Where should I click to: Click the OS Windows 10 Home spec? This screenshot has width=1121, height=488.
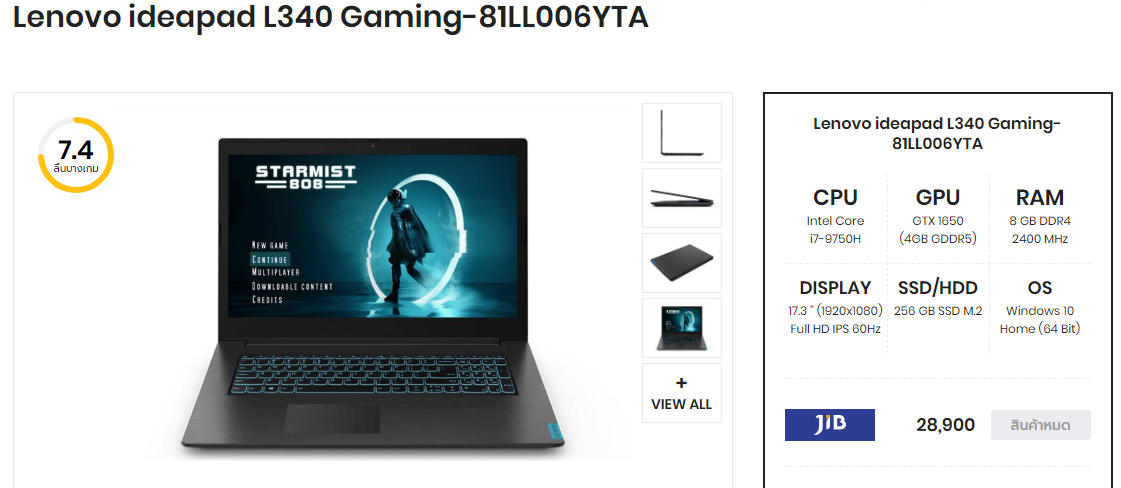1040,307
